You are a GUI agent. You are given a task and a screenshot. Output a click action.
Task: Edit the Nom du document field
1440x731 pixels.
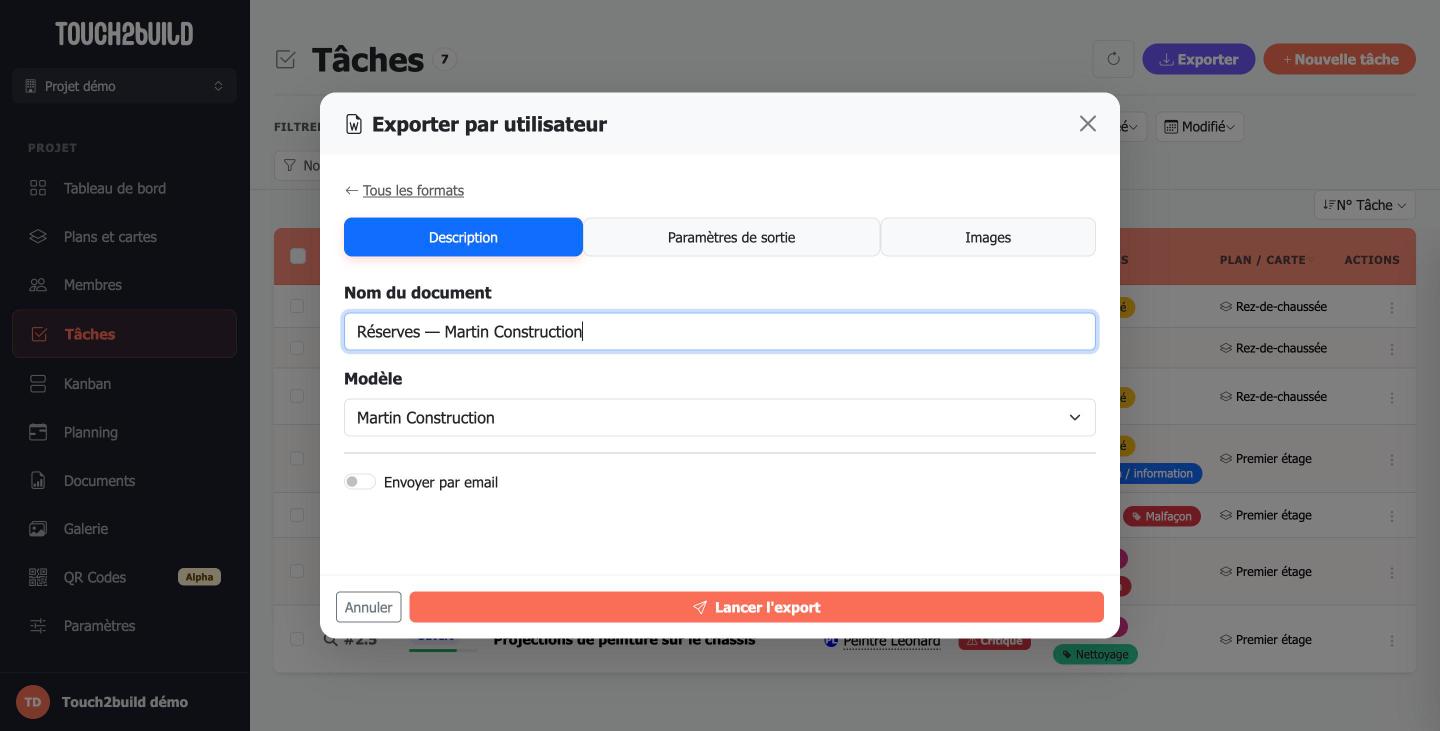(720, 332)
